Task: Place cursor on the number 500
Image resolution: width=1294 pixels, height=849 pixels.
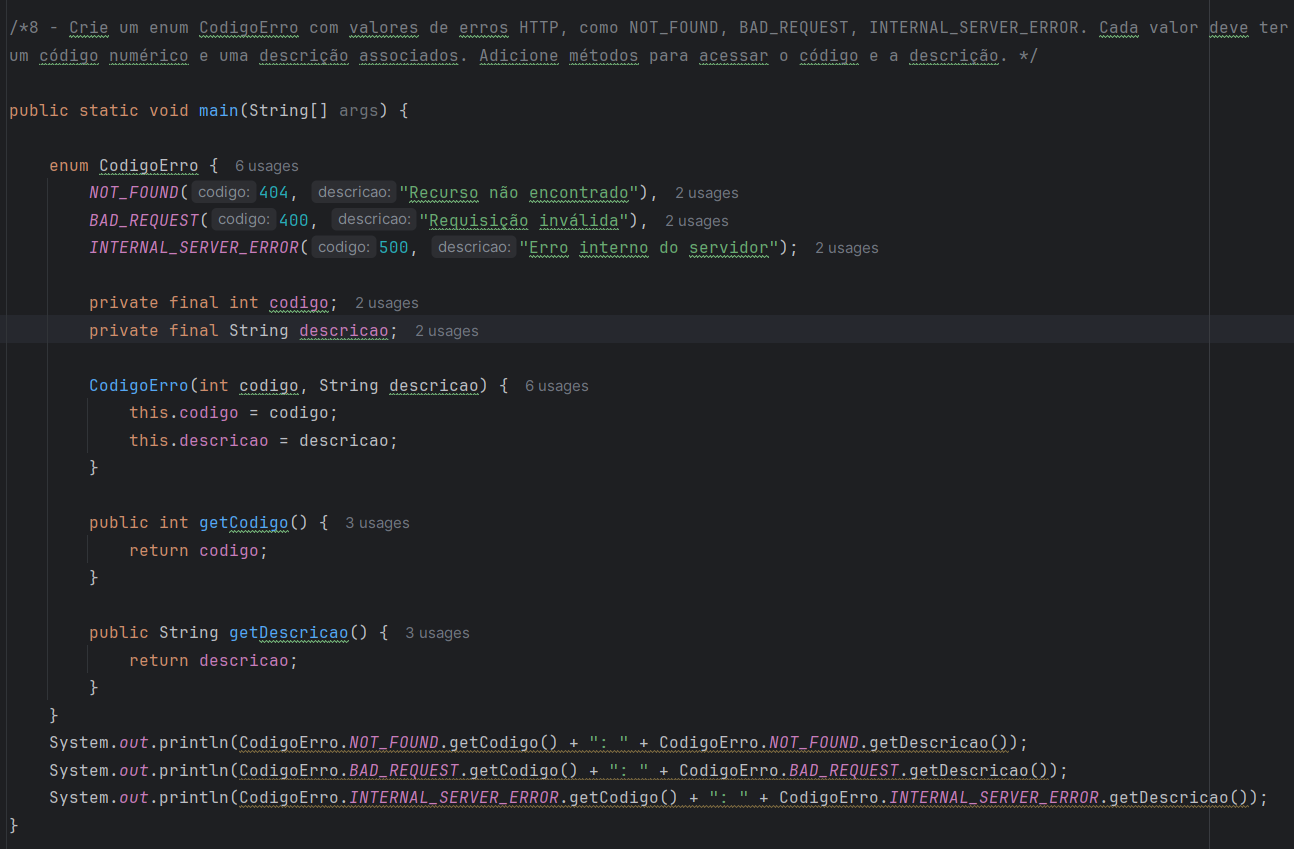Action: pyautogui.click(x=394, y=248)
